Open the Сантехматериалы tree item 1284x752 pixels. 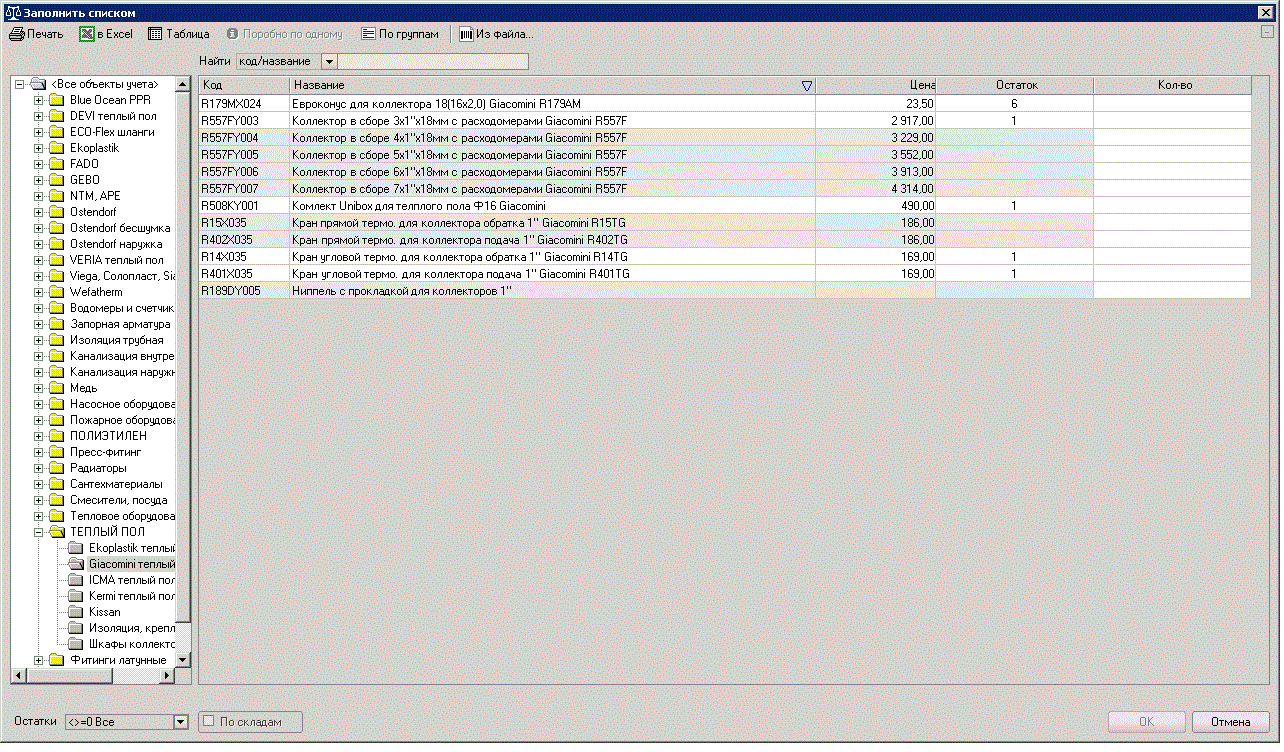coord(116,484)
